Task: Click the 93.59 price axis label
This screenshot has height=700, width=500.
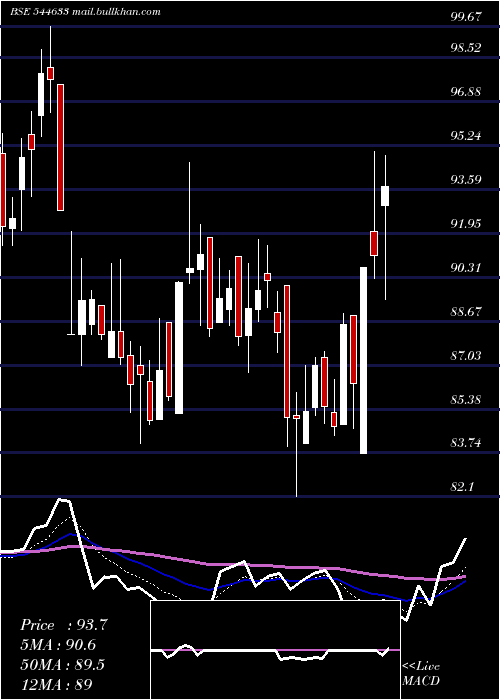Action: point(466,180)
